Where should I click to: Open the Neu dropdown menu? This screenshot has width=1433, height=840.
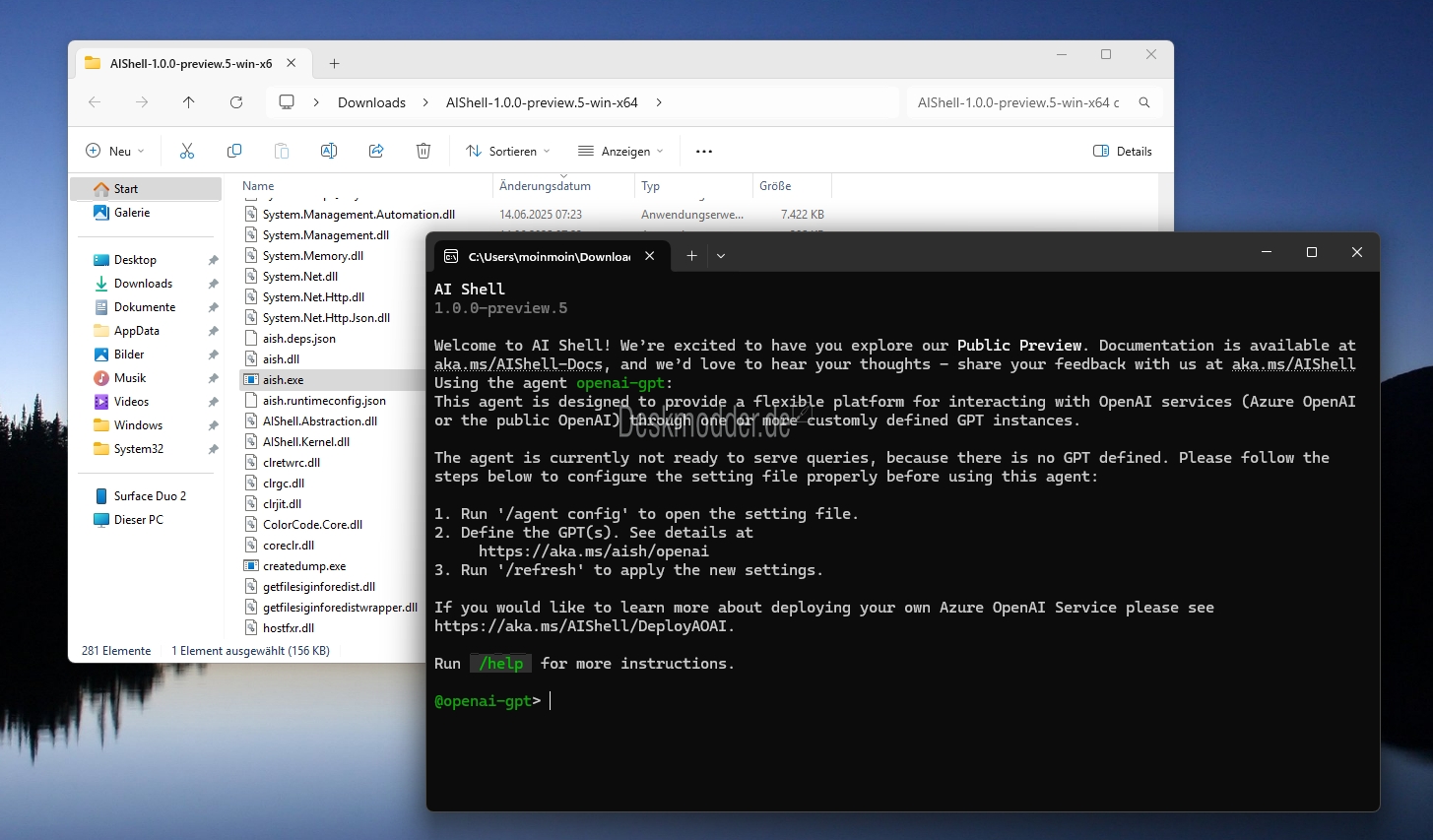tap(115, 151)
